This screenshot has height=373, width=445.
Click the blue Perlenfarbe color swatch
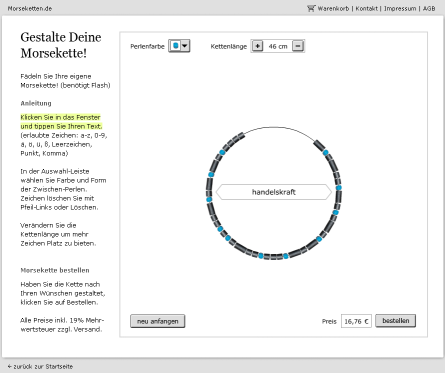(176, 46)
